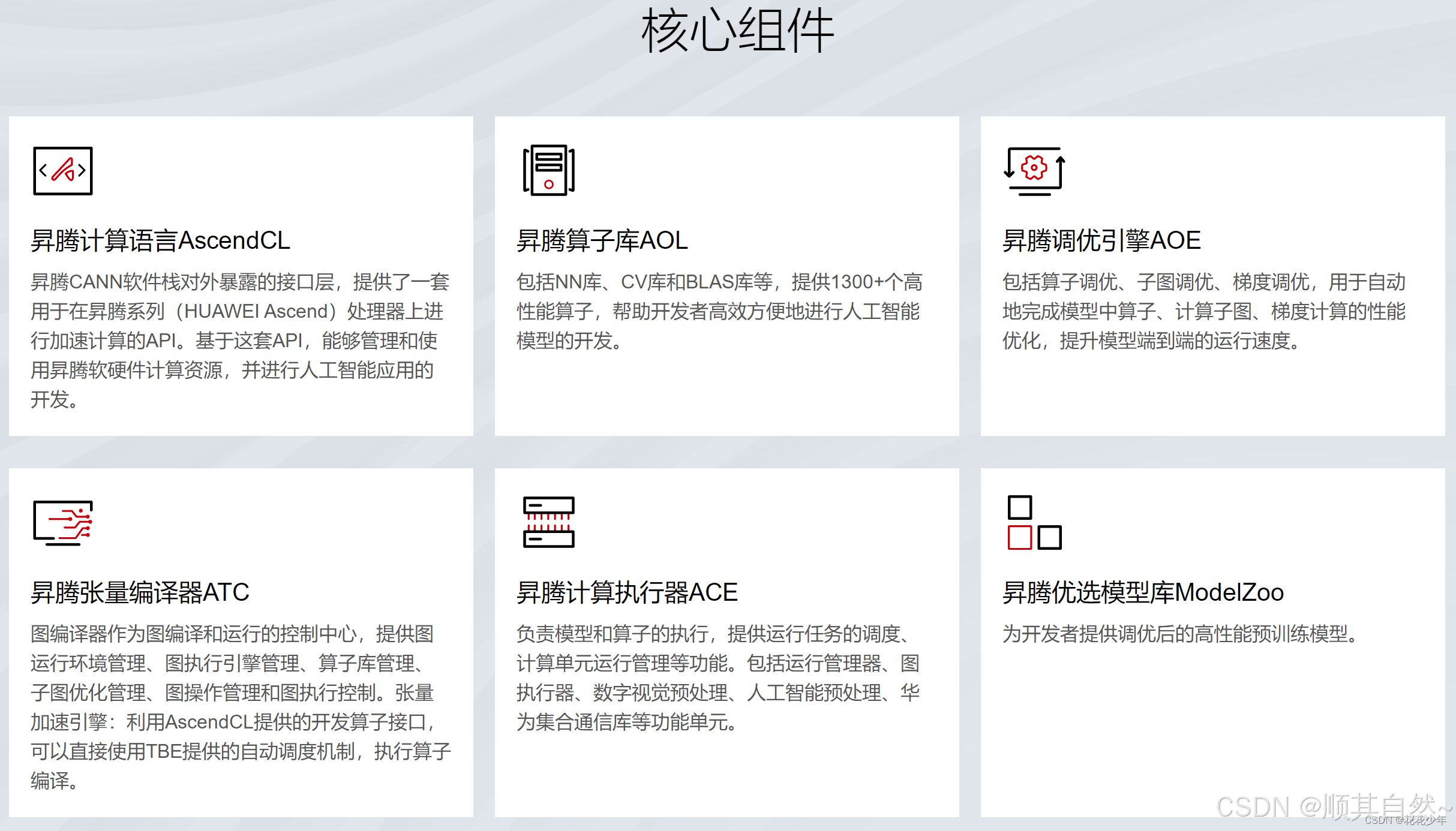Open the 昇腾调优引擎AOE title link
This screenshot has width=1456, height=831.
pyautogui.click(x=1103, y=241)
